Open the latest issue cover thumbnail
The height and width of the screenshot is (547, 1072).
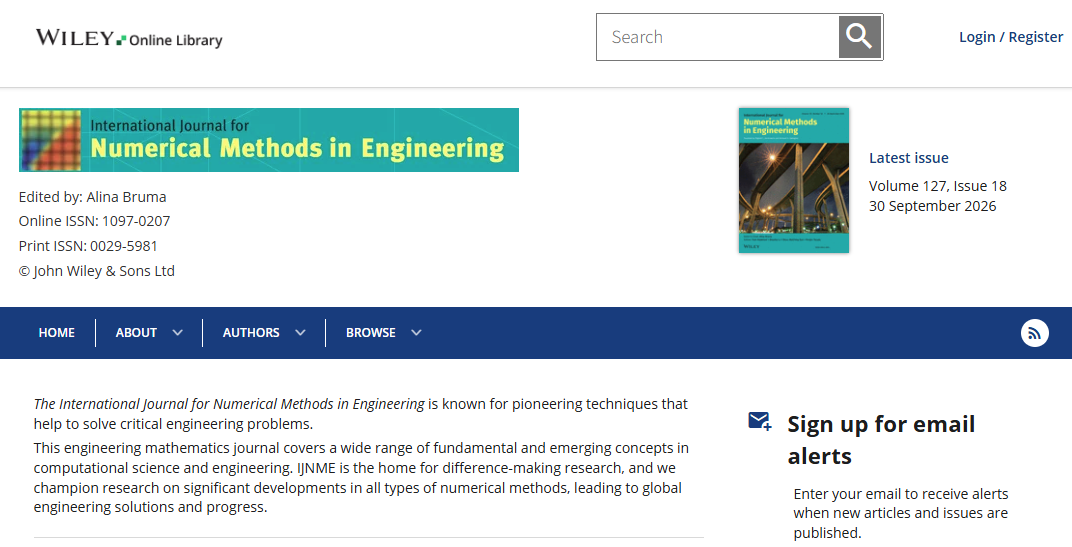(794, 181)
